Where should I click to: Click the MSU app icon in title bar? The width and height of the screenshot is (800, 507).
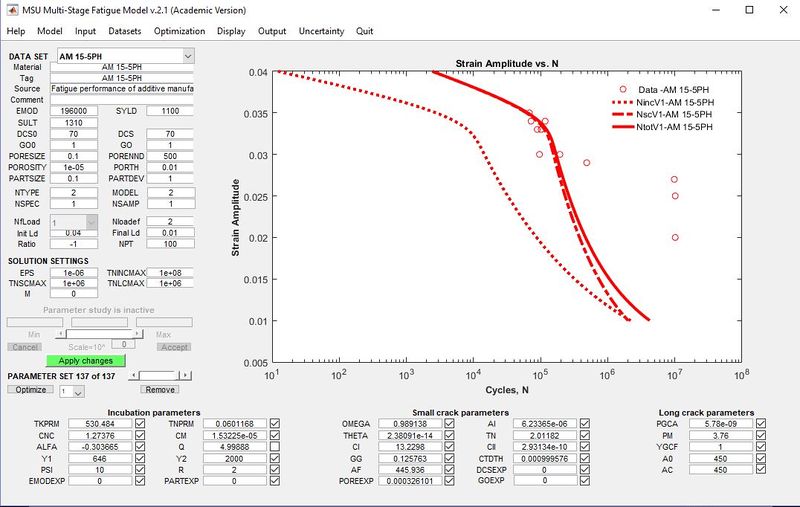coord(12,9)
